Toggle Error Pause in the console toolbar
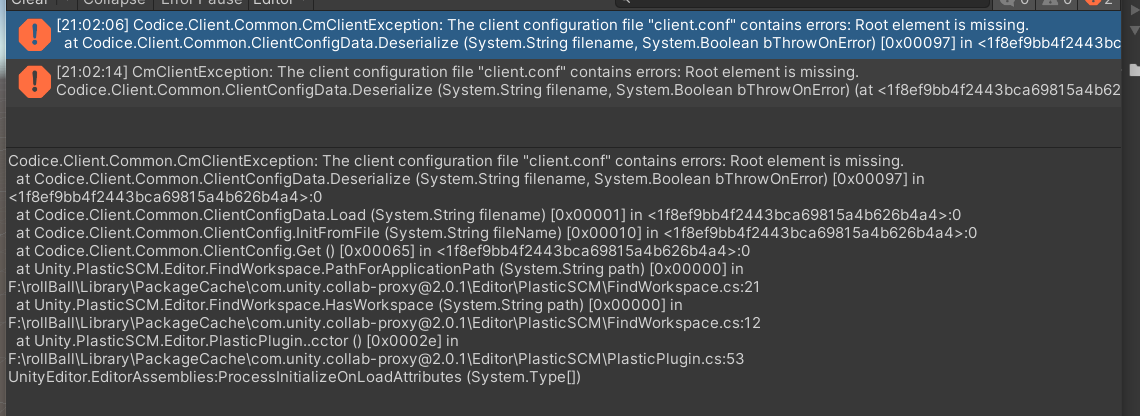Viewport: 1140px width, 416px height. [201, 3]
